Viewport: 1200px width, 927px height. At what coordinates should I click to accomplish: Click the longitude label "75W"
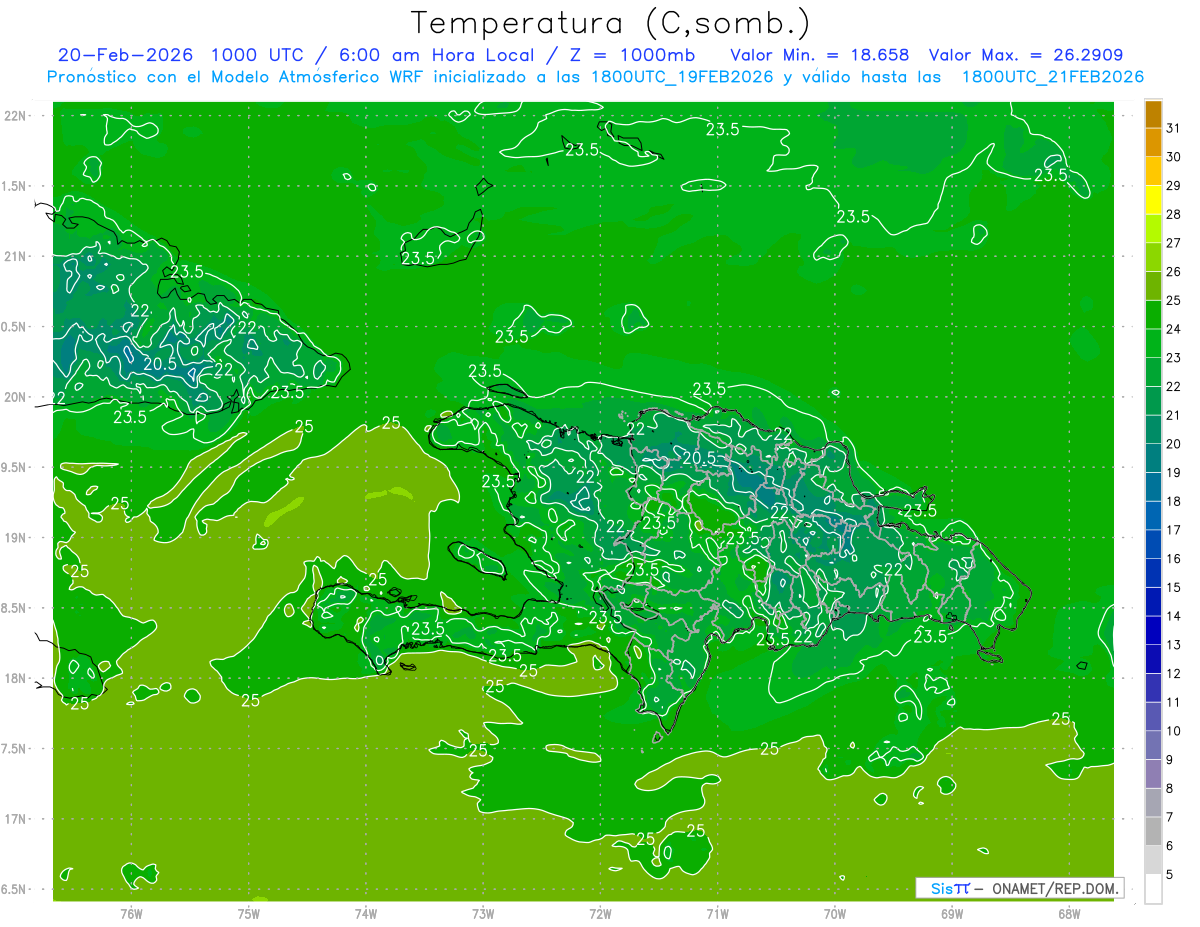click(249, 914)
